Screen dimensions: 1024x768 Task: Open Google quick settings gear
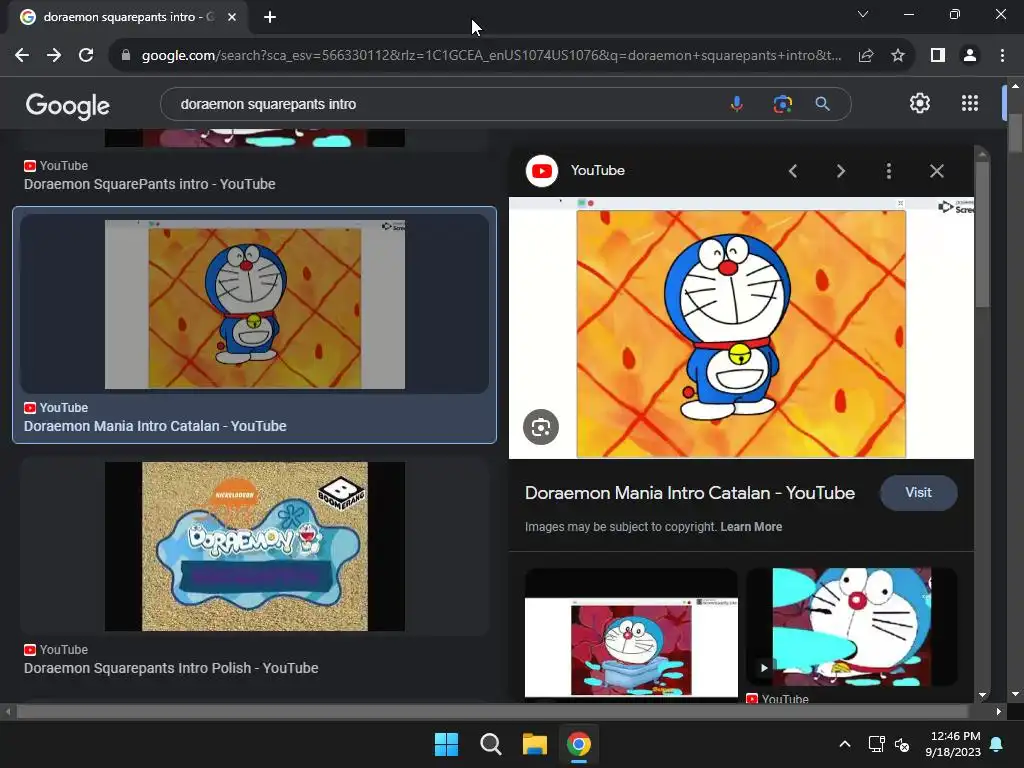(920, 103)
